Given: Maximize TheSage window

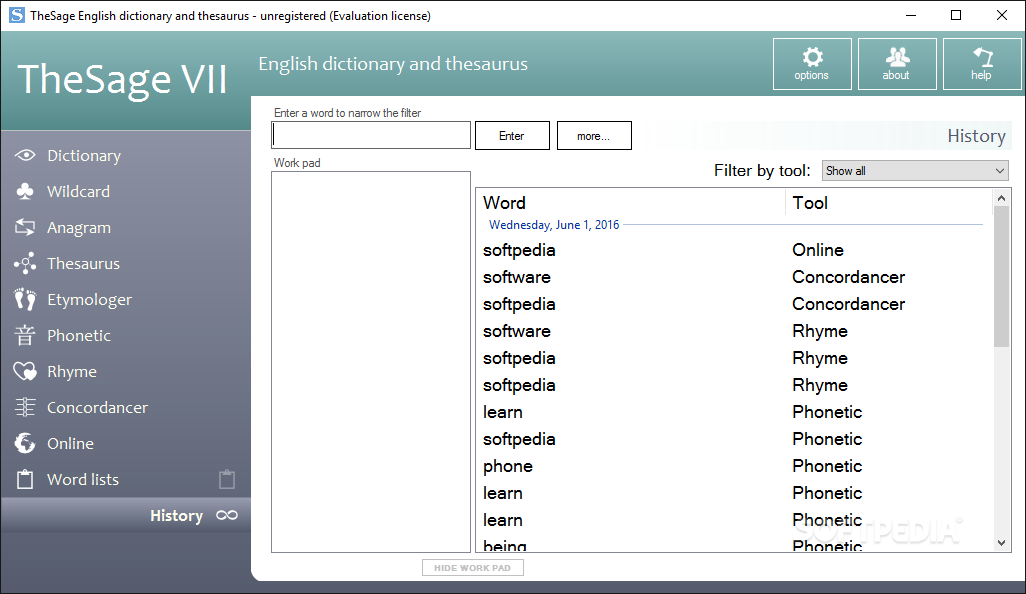Looking at the screenshot, I should click(956, 15).
